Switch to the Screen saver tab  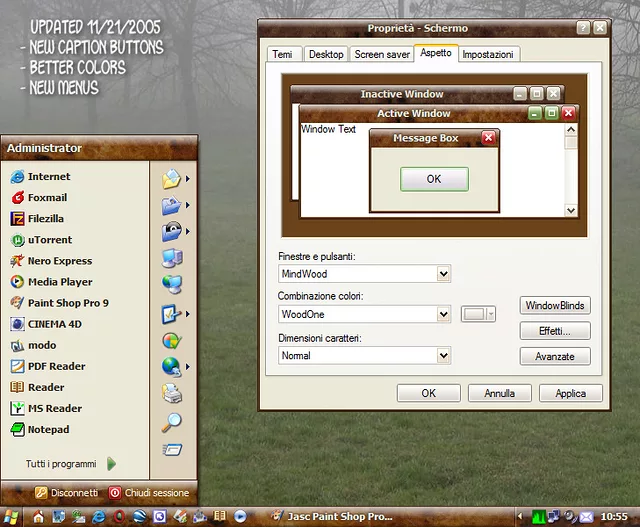pos(380,55)
